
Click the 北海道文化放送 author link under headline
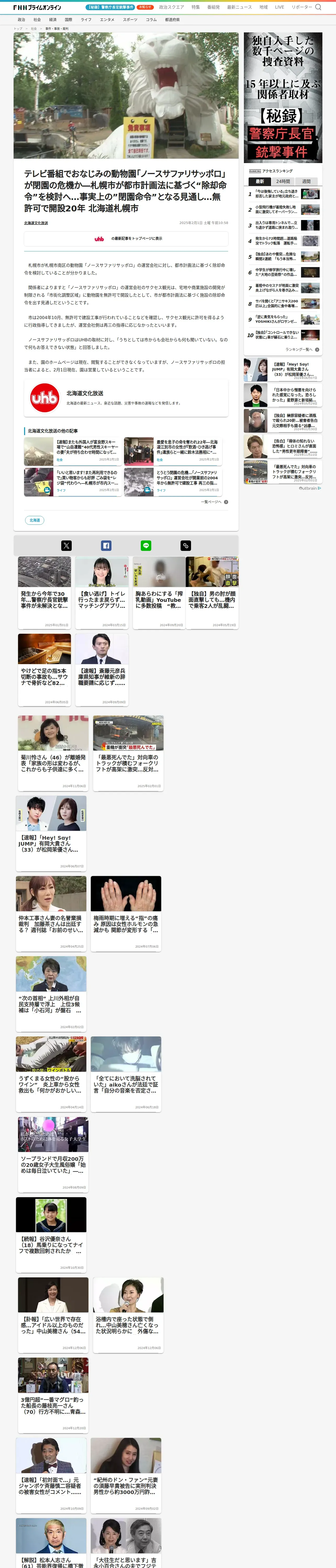point(36,223)
